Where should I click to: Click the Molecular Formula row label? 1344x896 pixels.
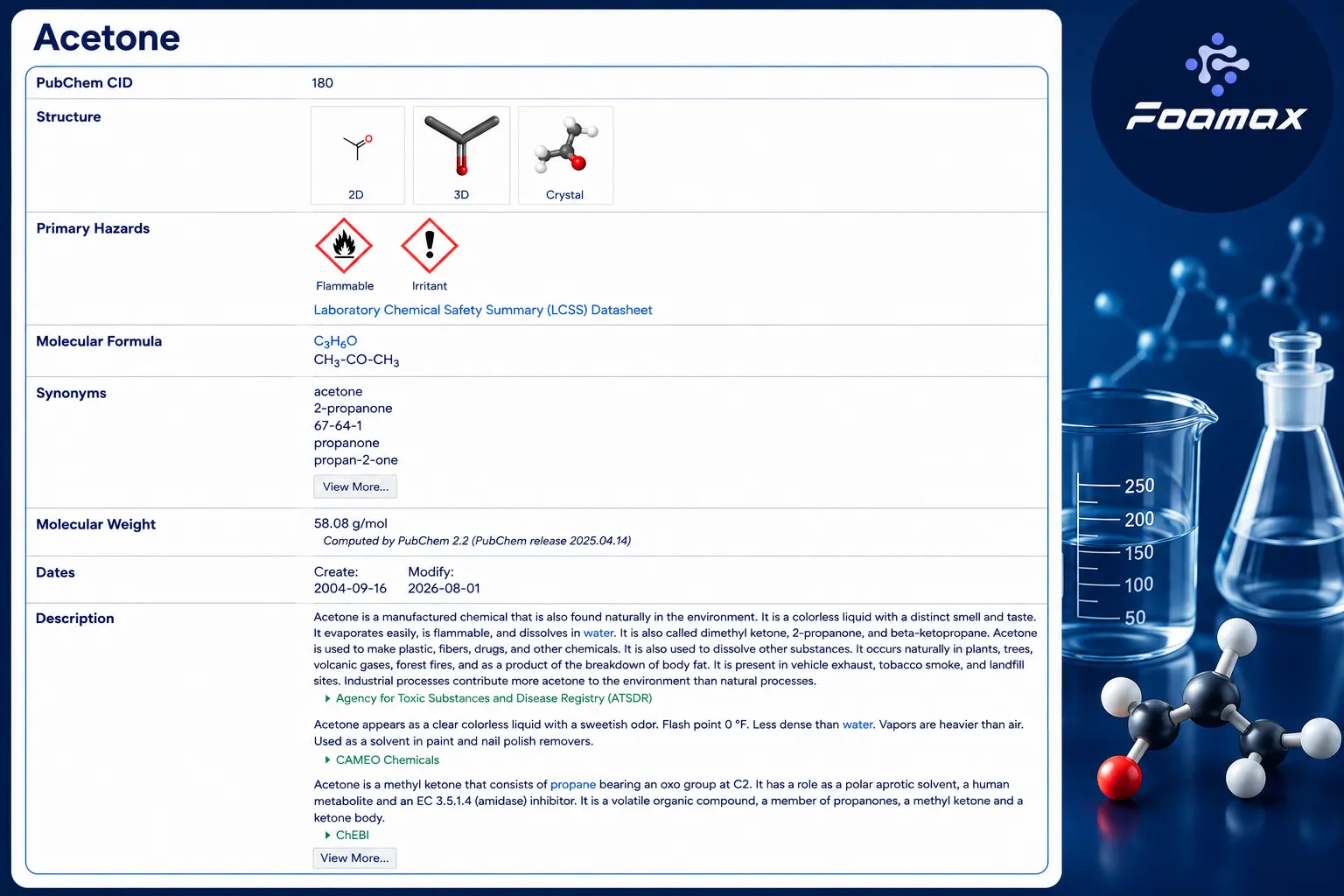click(x=99, y=341)
